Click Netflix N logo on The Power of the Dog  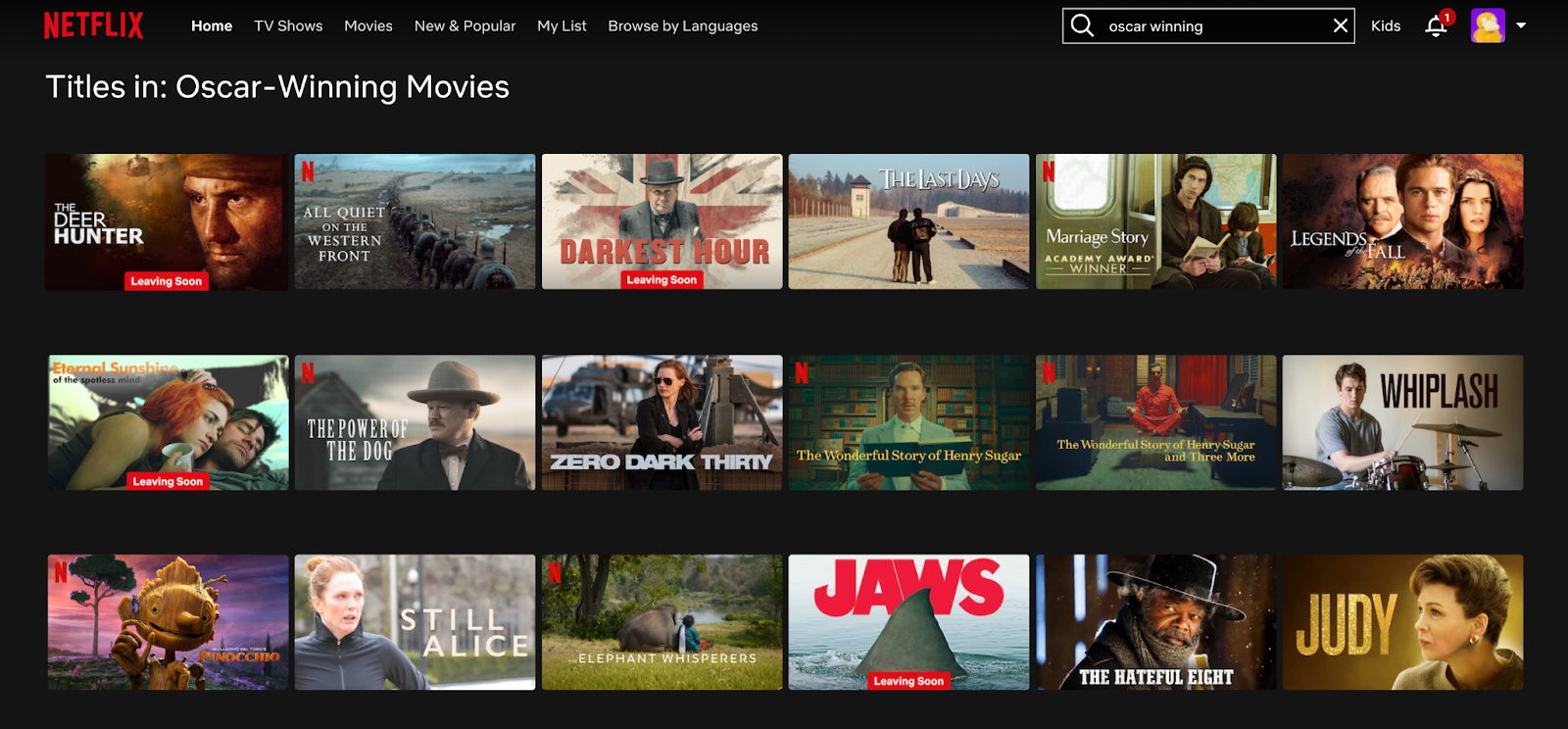tap(308, 372)
